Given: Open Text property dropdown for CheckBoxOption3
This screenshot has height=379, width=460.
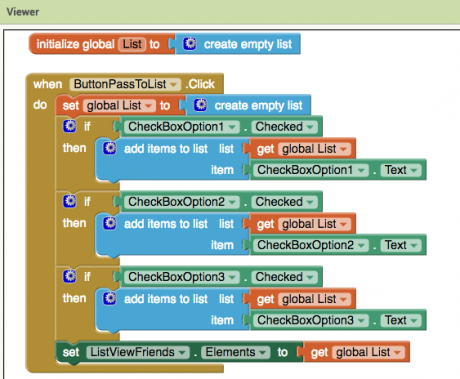Looking at the screenshot, I should 401,320.
